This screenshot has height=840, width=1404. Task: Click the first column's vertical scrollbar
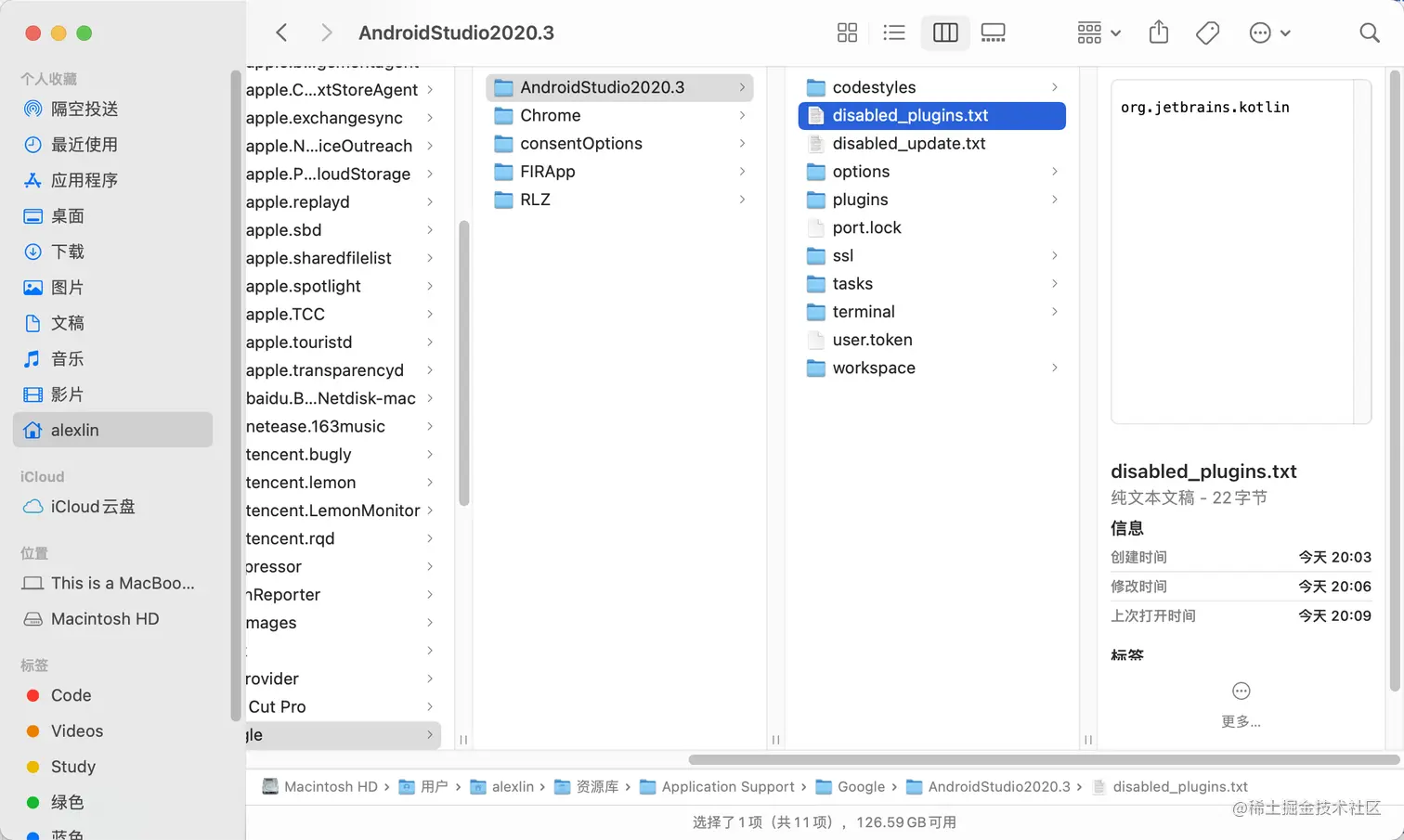463,363
